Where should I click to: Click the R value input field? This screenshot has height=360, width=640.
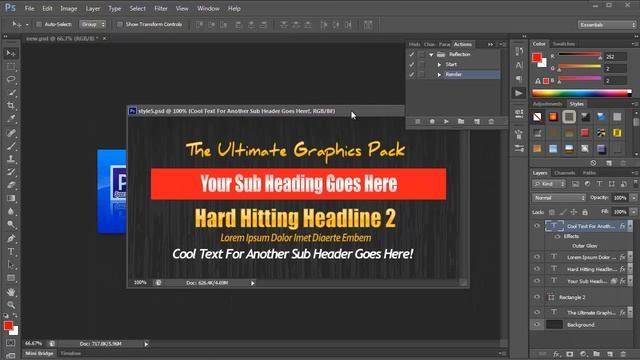click(x=615, y=57)
